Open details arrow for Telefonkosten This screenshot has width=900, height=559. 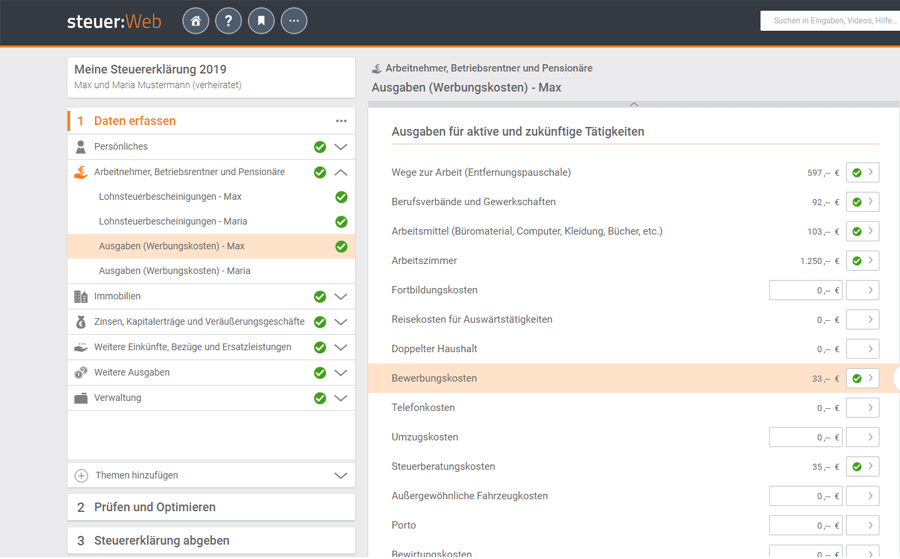click(x=863, y=407)
